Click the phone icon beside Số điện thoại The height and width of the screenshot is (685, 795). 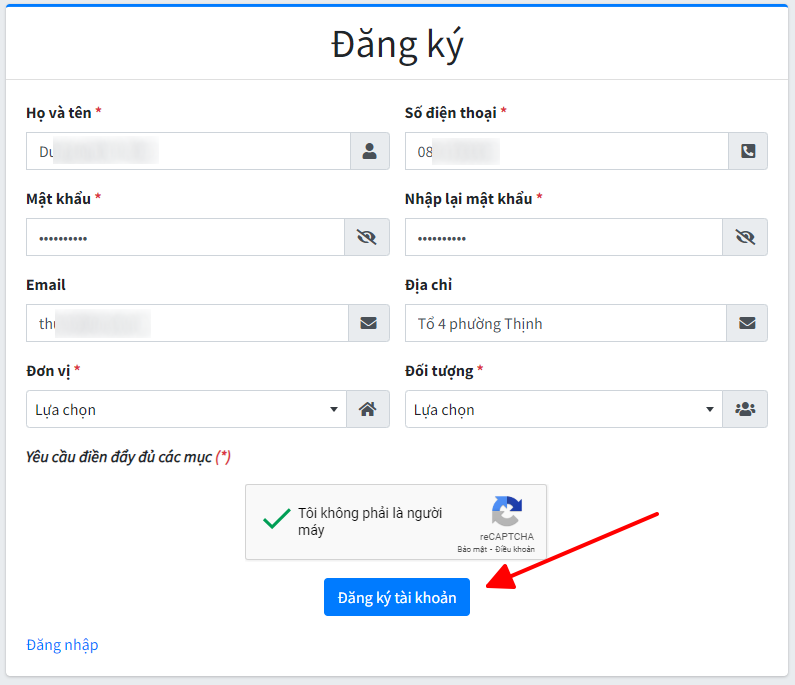(x=747, y=151)
